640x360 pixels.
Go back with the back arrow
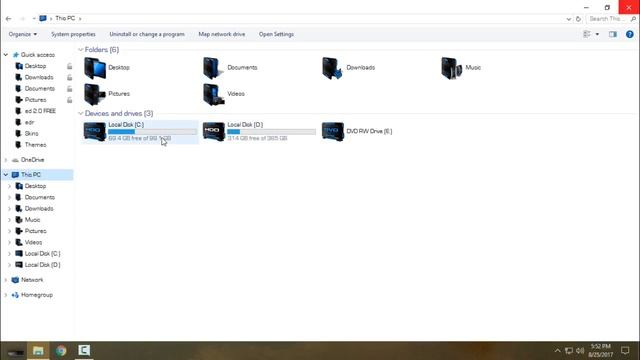point(9,19)
